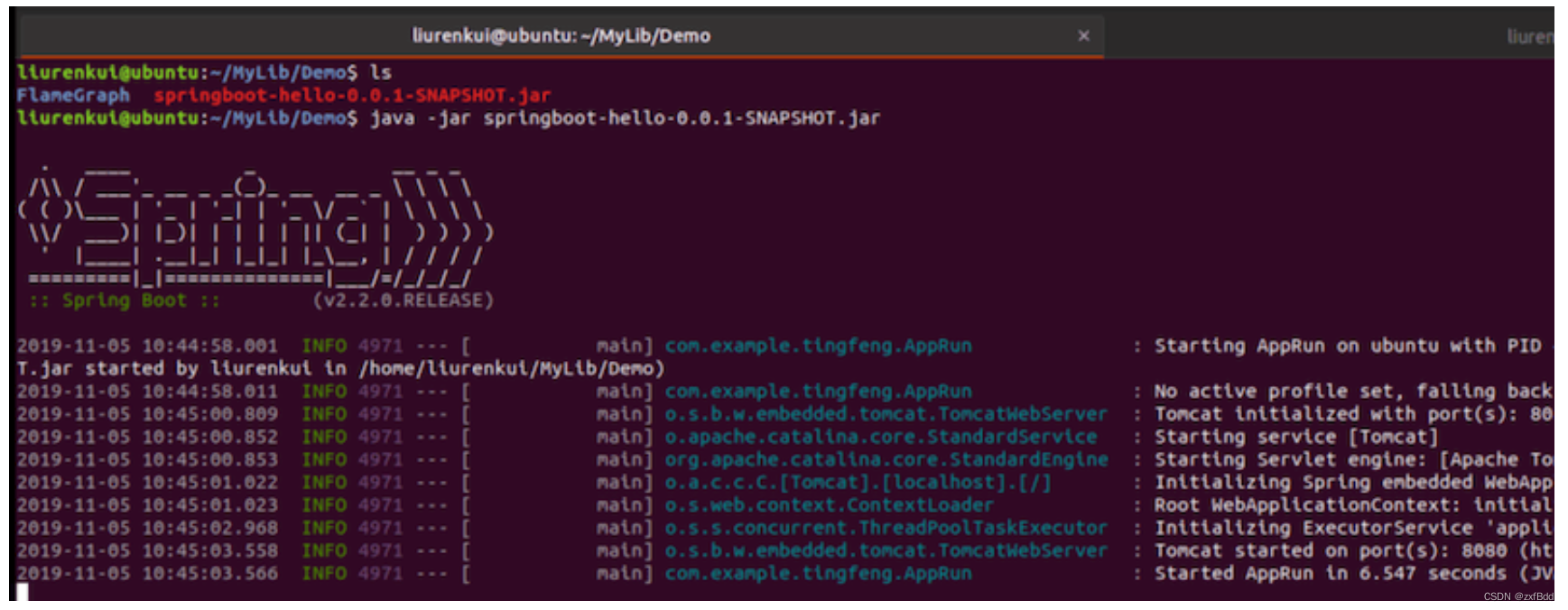:: Spring Boot :: label

click(125, 300)
